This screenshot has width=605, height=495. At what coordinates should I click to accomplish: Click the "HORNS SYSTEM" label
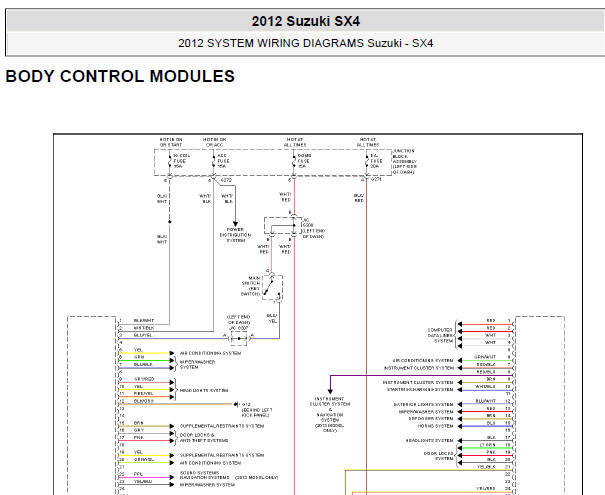coord(436,426)
